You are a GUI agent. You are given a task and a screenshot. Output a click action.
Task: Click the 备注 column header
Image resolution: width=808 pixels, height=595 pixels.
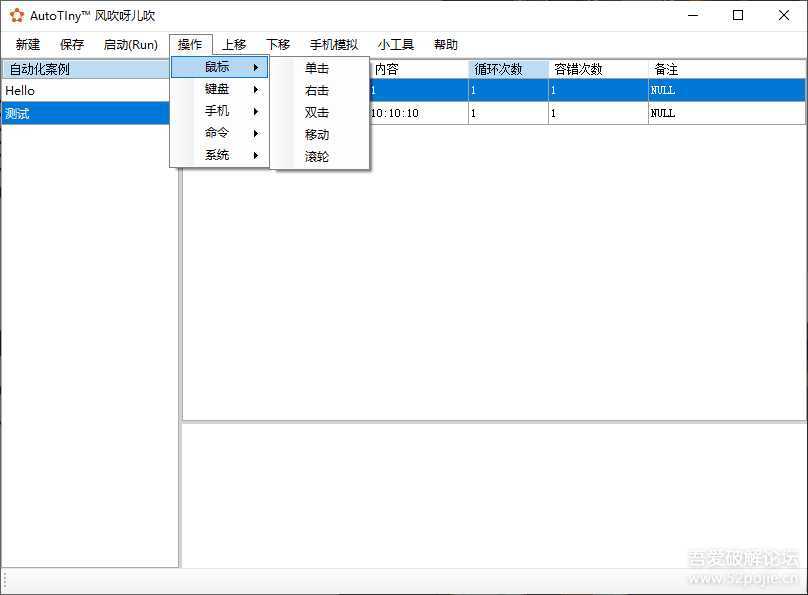click(665, 68)
